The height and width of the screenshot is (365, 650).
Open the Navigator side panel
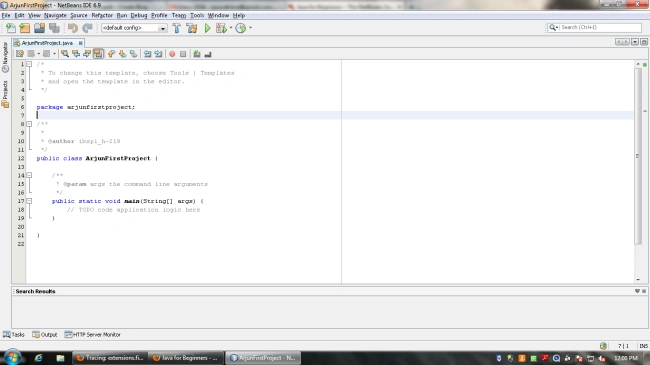[5, 58]
